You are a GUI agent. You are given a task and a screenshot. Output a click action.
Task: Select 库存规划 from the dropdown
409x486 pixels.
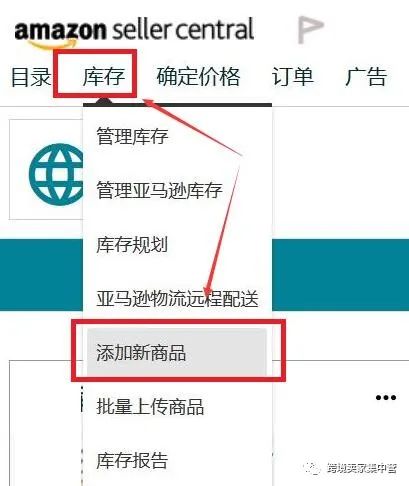coord(132,244)
